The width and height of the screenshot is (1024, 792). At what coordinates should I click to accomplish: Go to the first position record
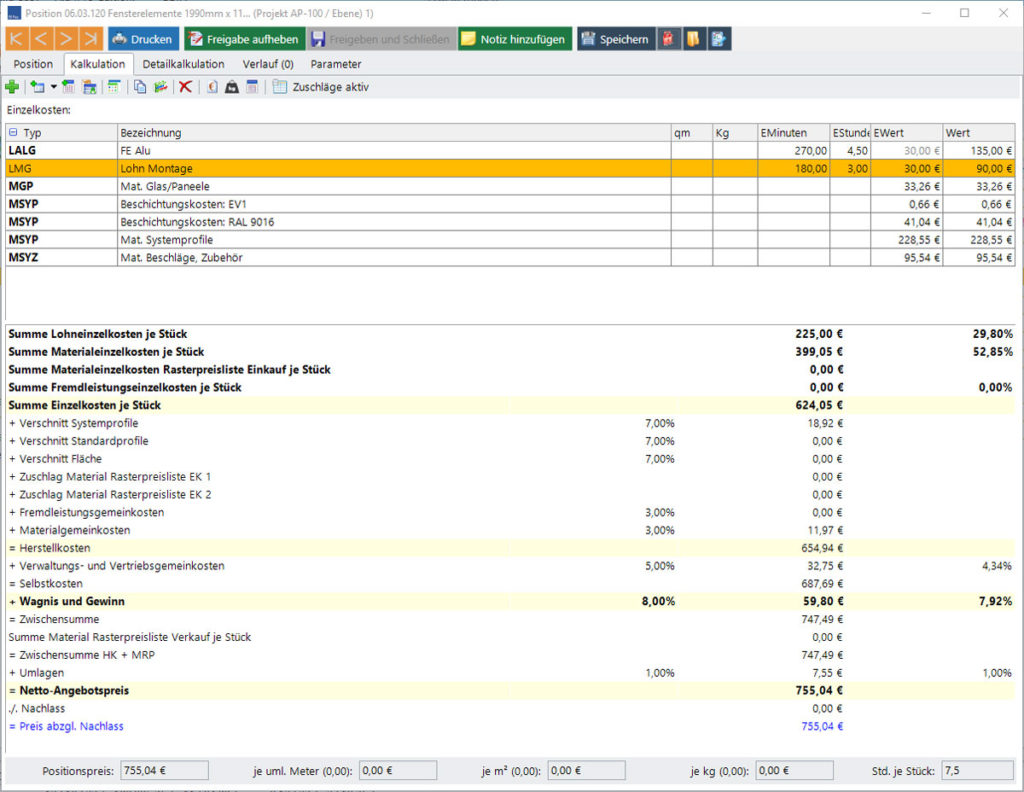17,39
